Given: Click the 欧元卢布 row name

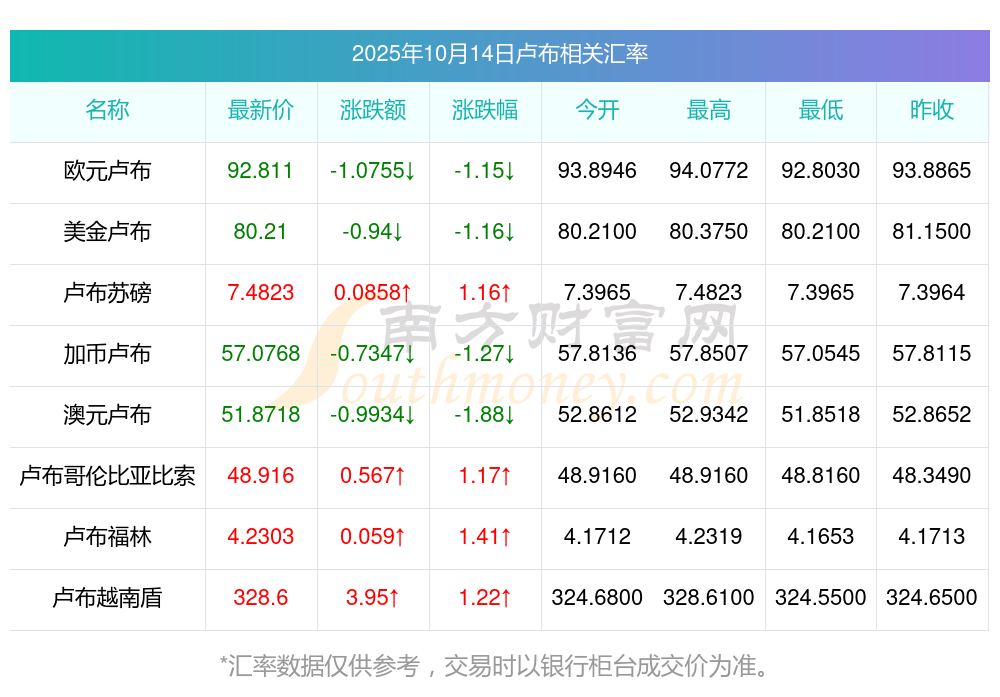Looking at the screenshot, I should point(107,171).
